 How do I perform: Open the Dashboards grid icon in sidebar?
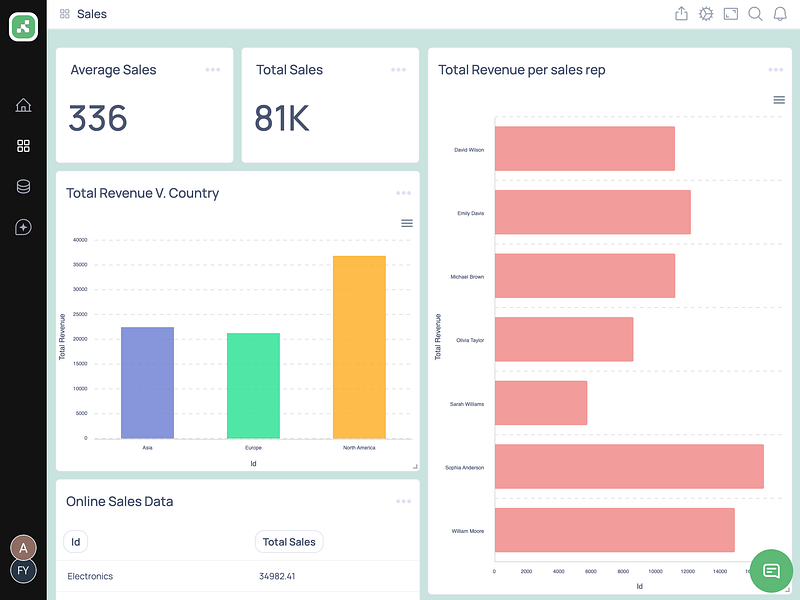(x=23, y=146)
